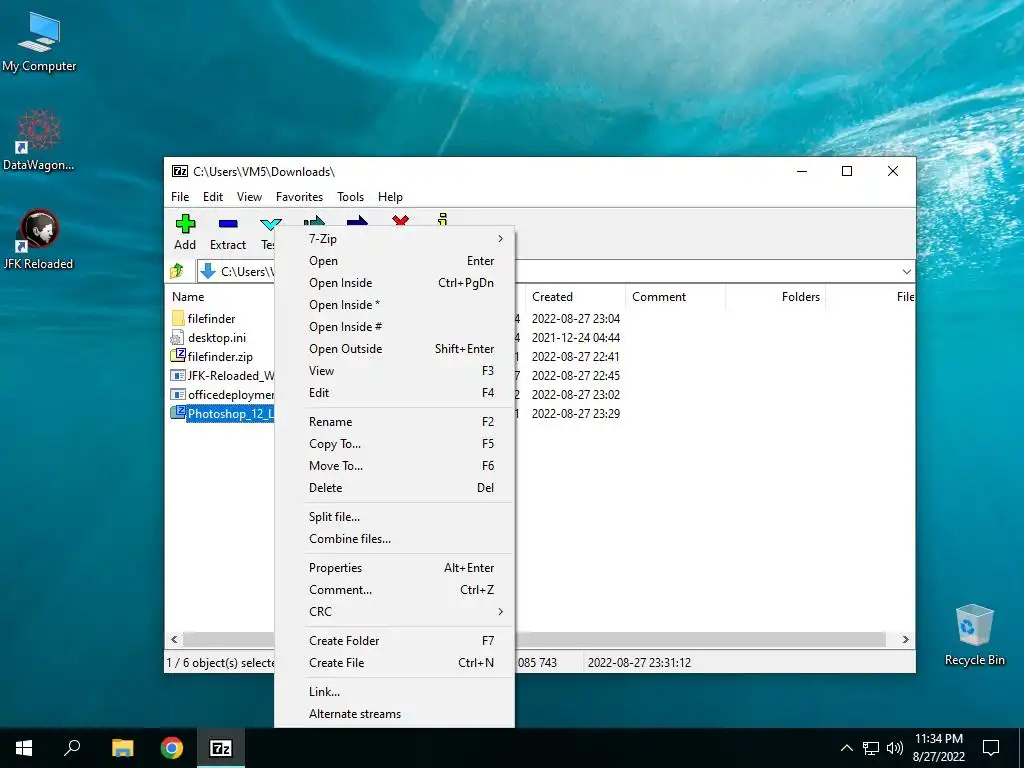The image size is (1024, 768).
Task: Click the taskbar search magnifier
Action: (x=72, y=748)
